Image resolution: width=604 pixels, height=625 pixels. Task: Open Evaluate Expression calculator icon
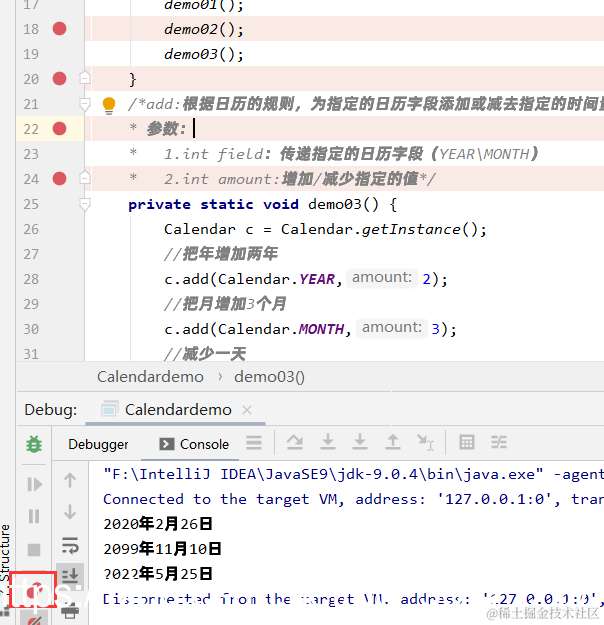[x=466, y=442]
